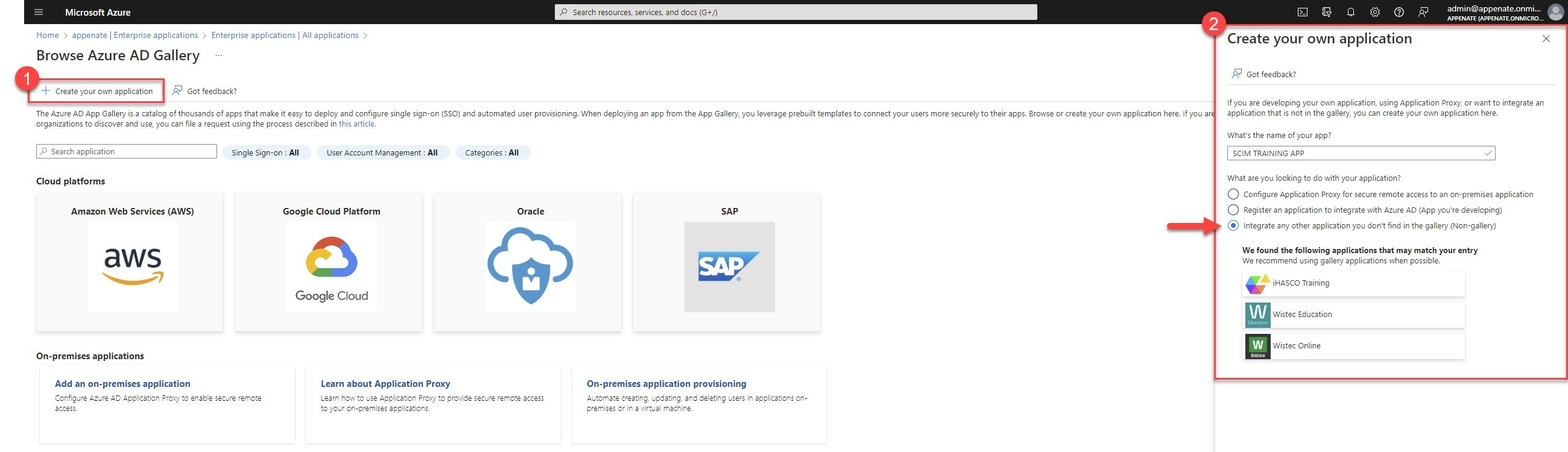
Task: Select Register an application to integrate radio option
Action: pyautogui.click(x=1233, y=210)
